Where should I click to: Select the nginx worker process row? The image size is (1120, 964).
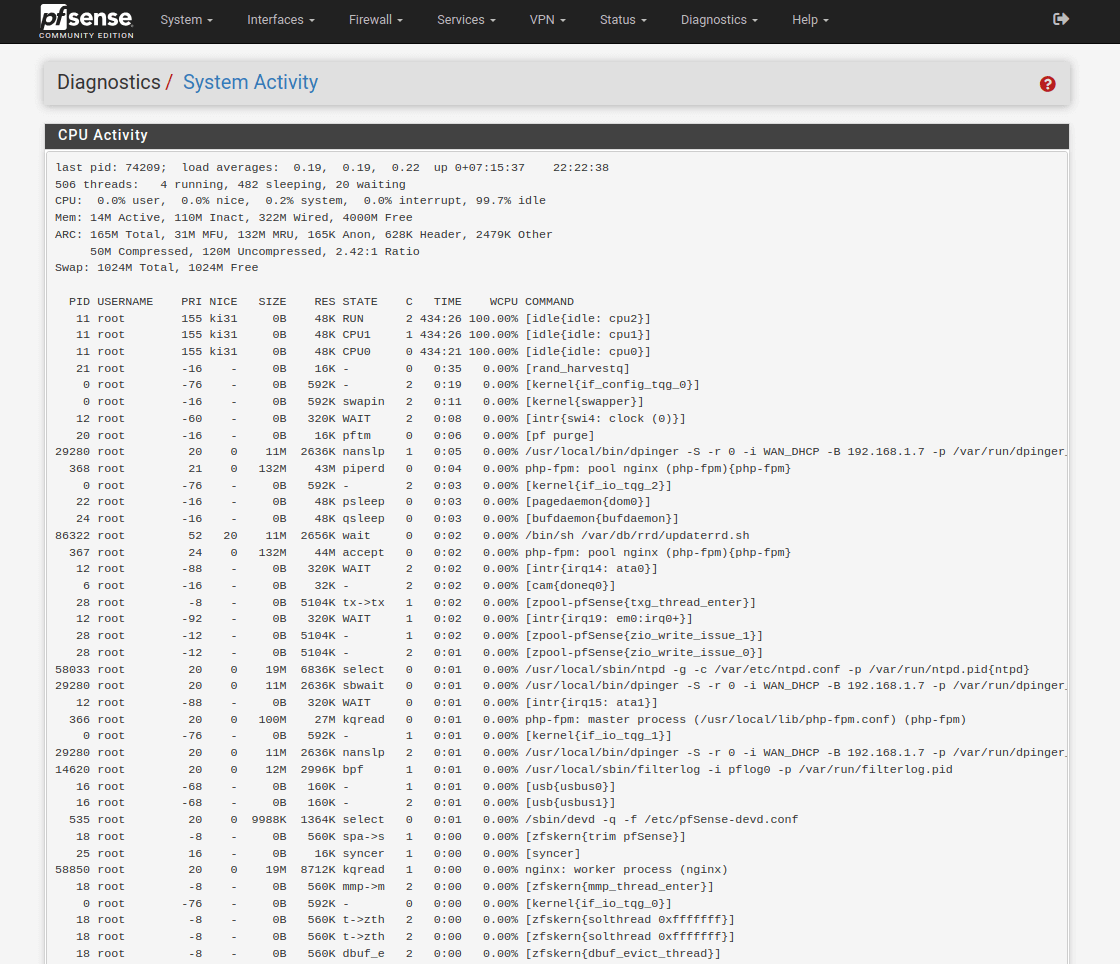(390, 870)
